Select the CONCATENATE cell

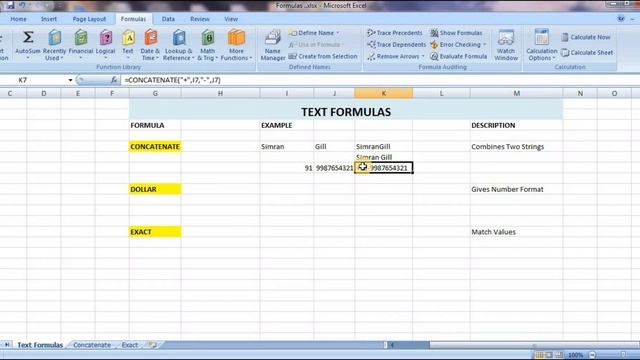click(x=155, y=147)
